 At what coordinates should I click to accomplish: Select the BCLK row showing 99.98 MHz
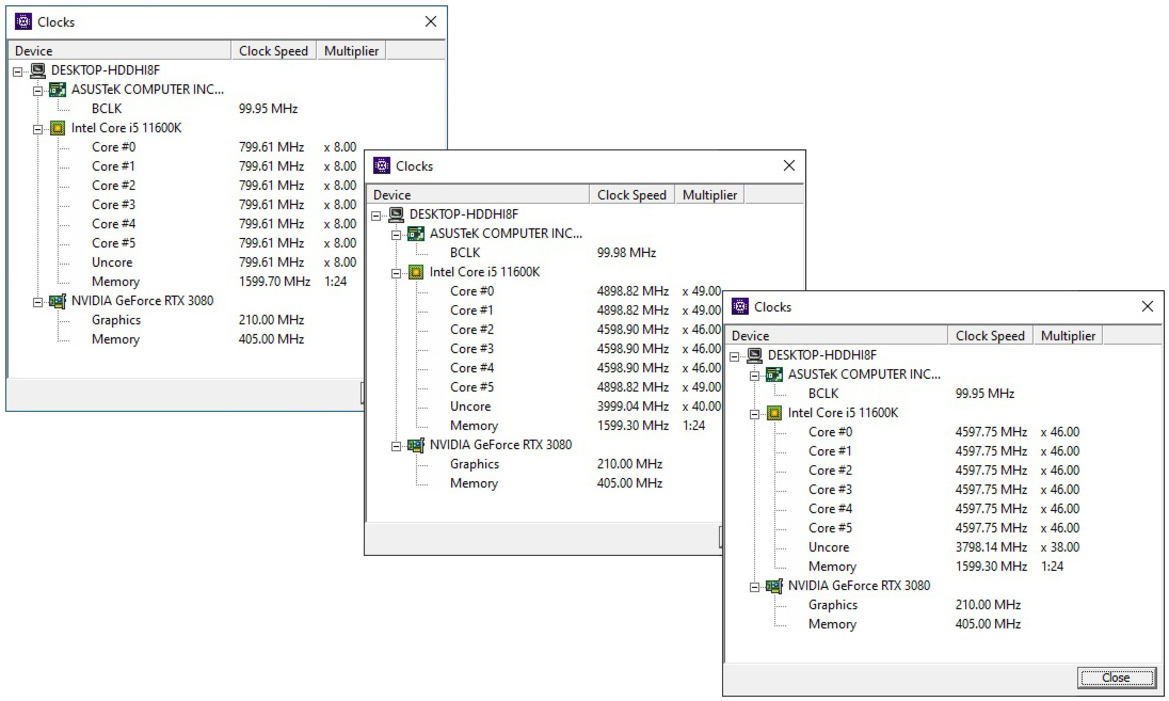(x=552, y=252)
